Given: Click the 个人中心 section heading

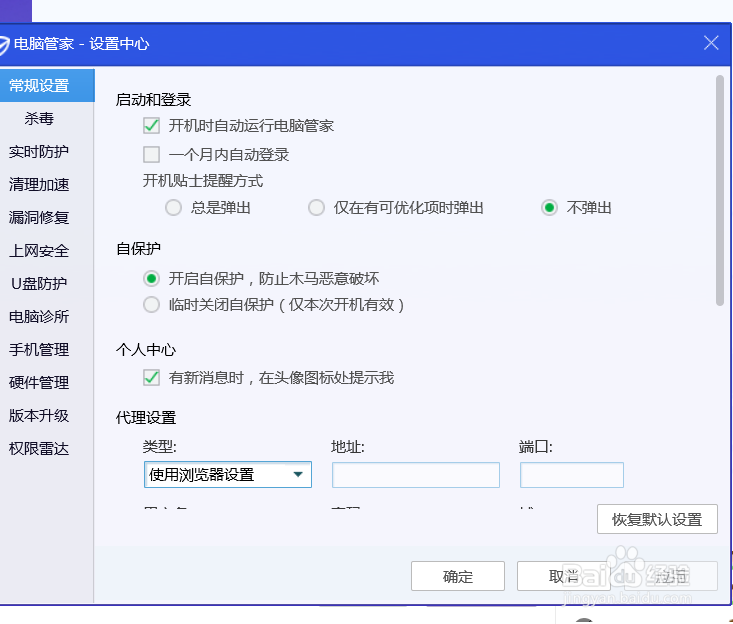Looking at the screenshot, I should [146, 349].
